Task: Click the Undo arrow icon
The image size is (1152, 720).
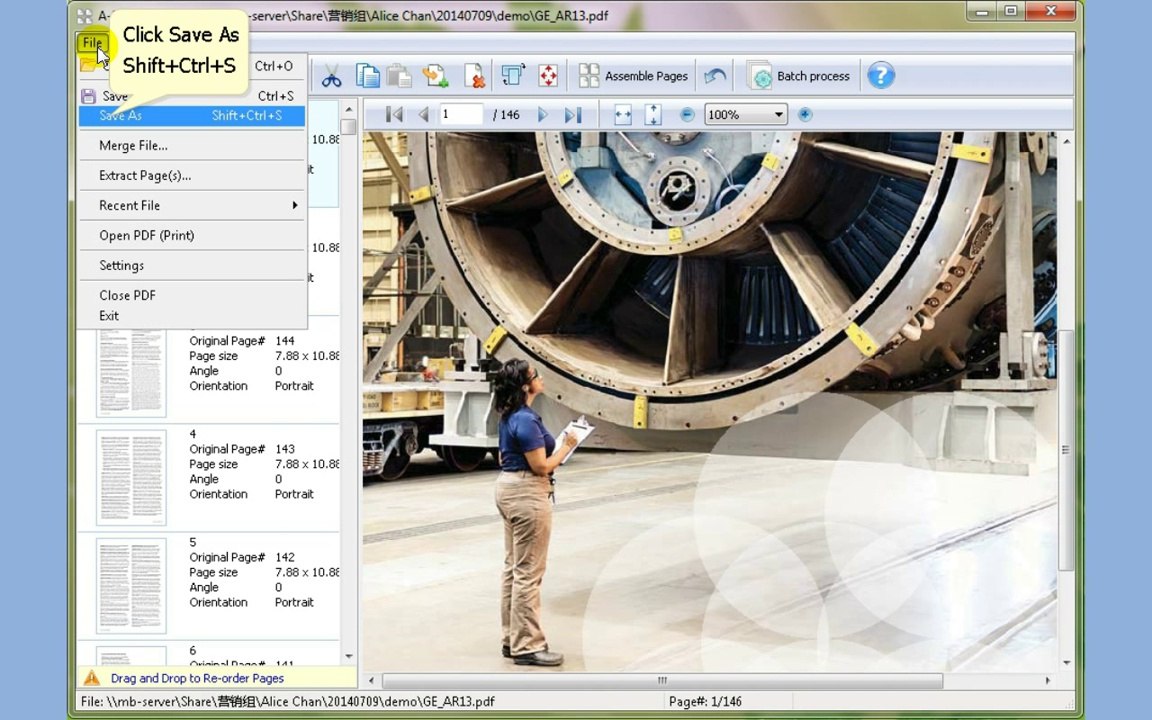Action: click(x=715, y=76)
